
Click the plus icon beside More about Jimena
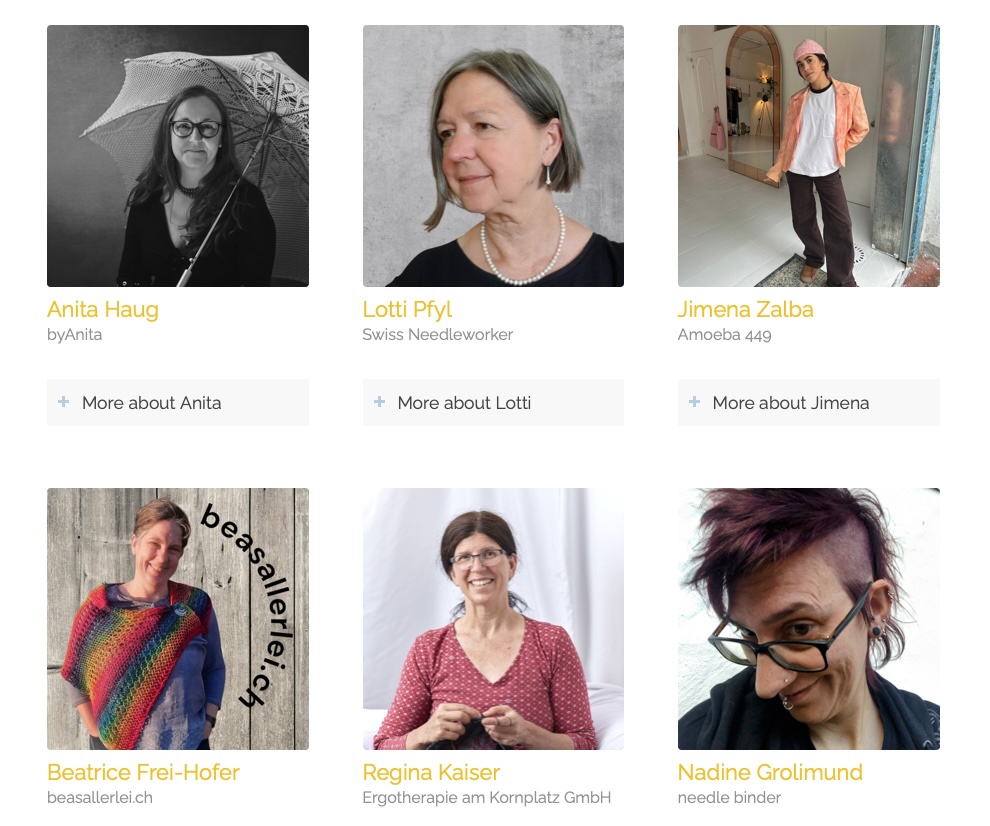point(694,402)
